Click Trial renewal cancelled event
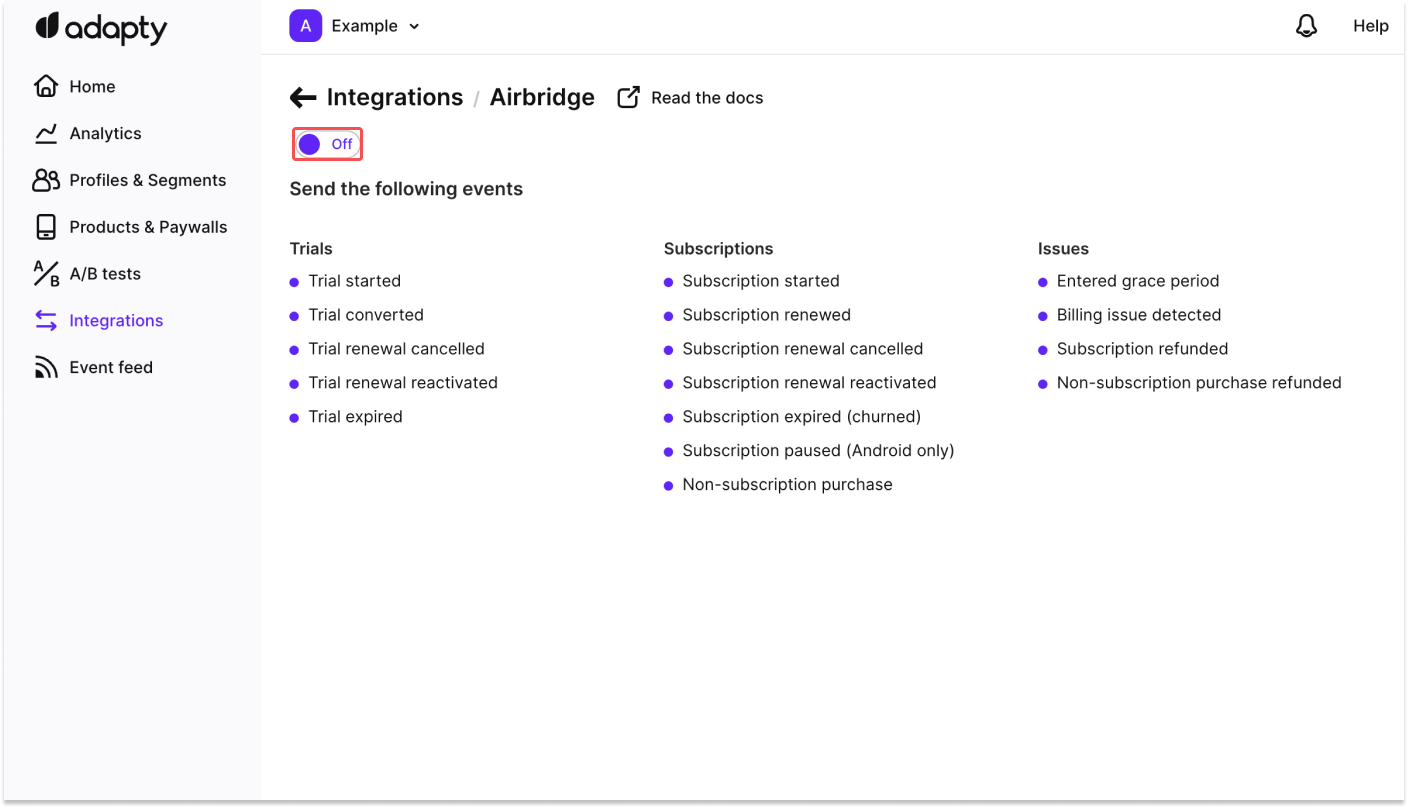This screenshot has height=808, width=1408. point(396,349)
